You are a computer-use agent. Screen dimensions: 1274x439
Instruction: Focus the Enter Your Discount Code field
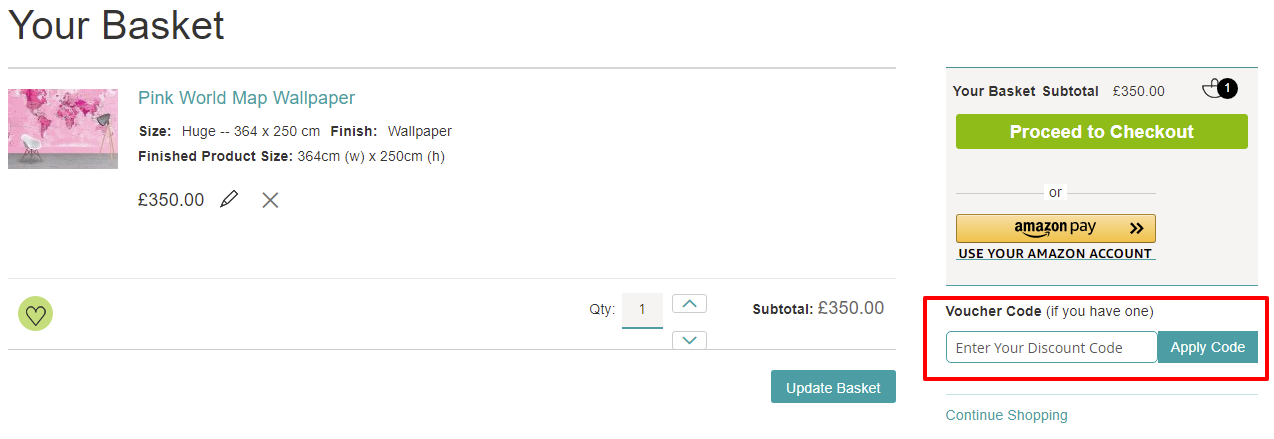(x=1051, y=348)
